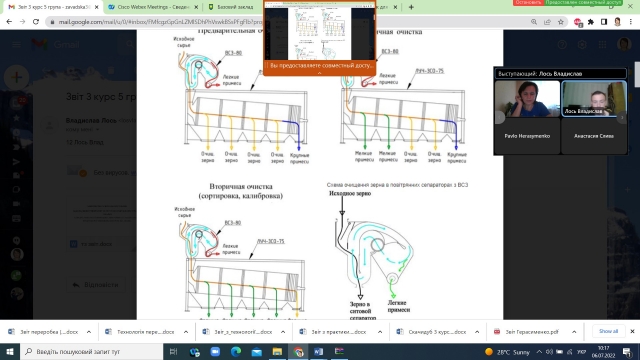The image size is (640, 360).
Task: Close the downloads bar
Action: point(632,331)
